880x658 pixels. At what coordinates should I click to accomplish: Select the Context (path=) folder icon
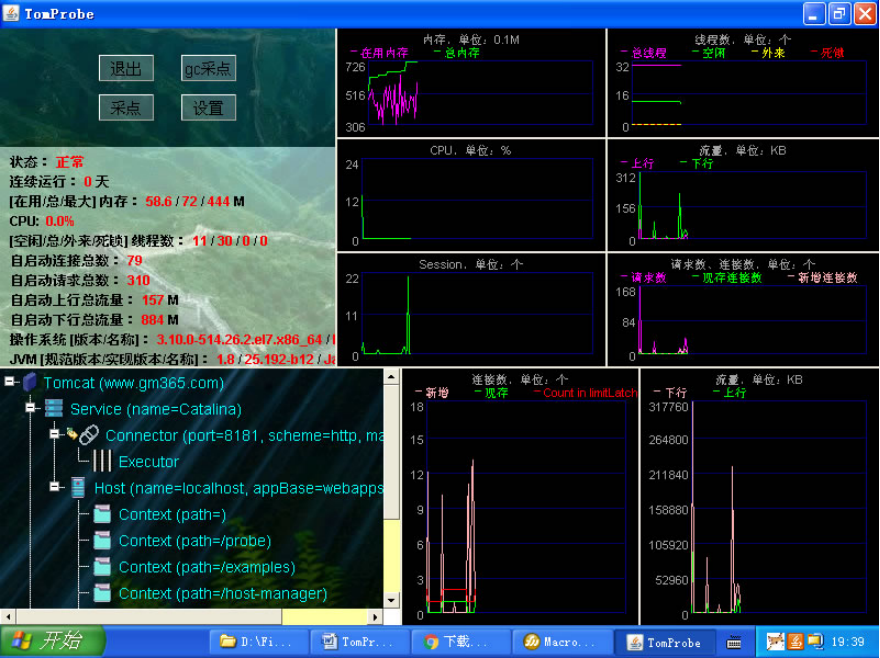point(102,514)
